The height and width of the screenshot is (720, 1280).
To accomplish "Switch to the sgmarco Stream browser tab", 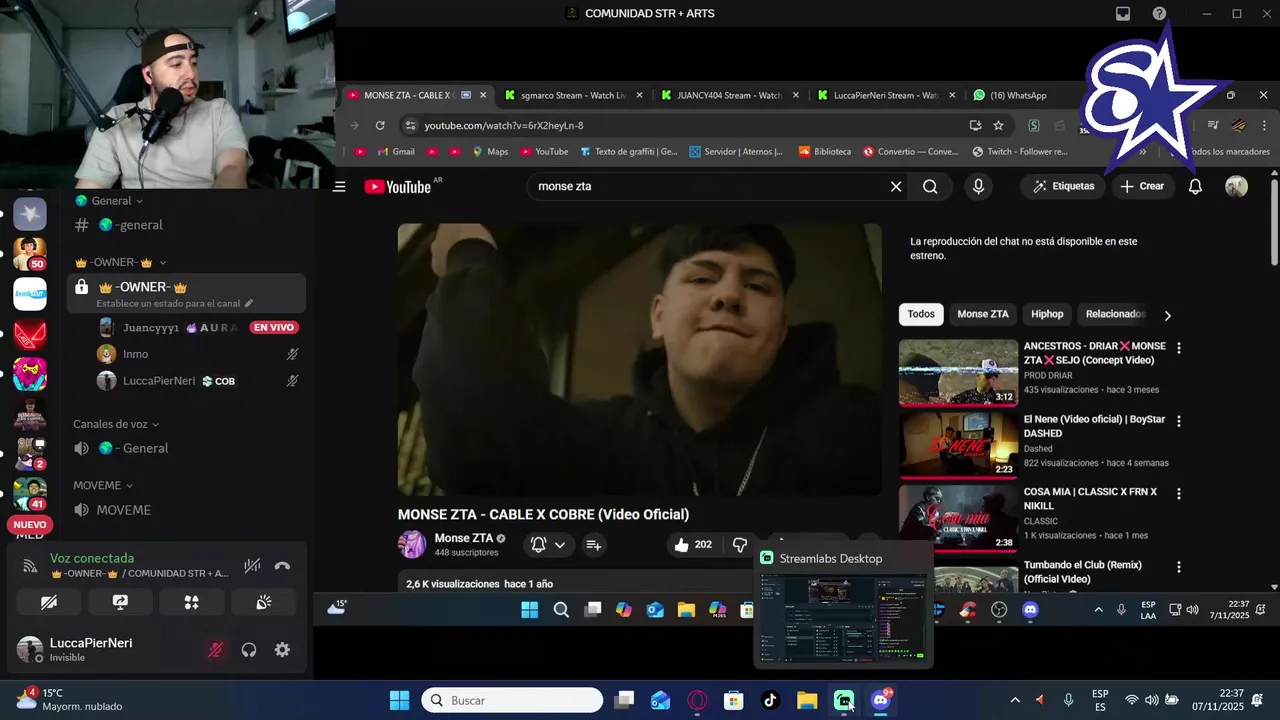I will point(572,95).
